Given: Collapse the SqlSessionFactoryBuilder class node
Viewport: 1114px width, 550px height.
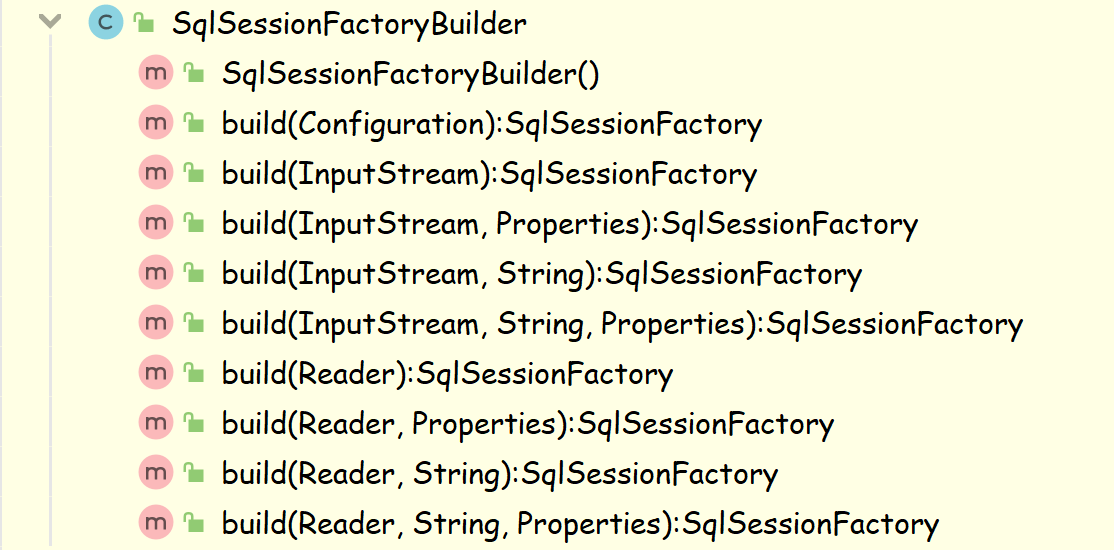Looking at the screenshot, I should tap(50, 21).
